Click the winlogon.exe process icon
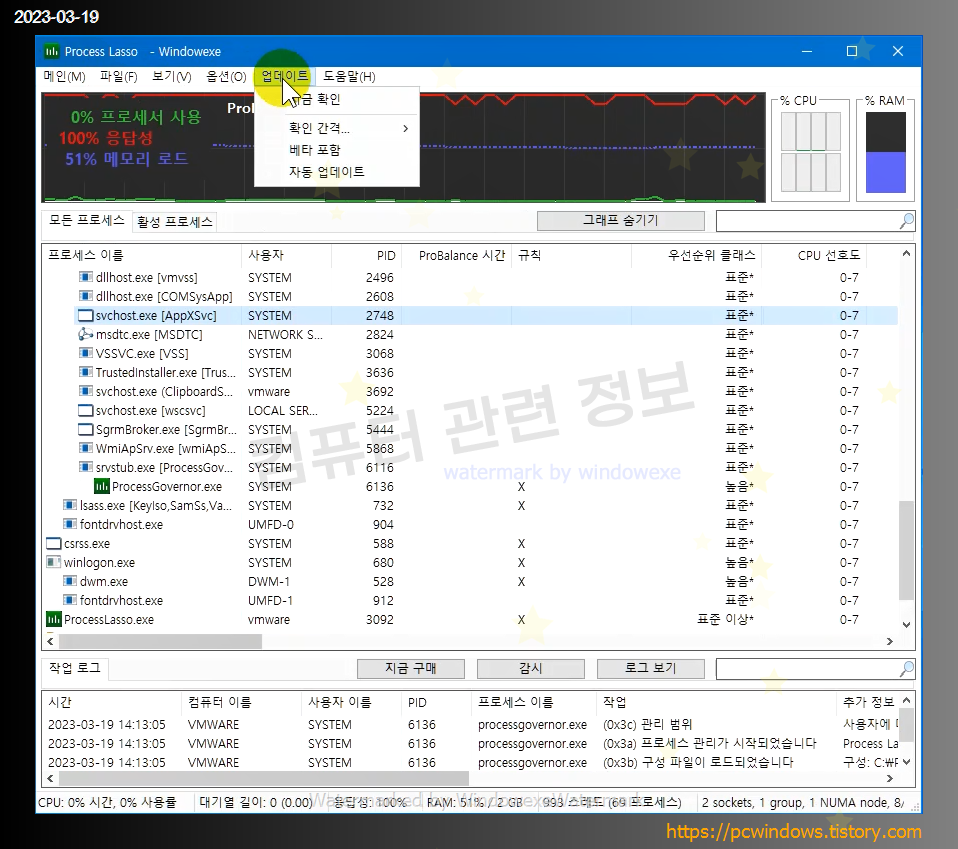The width and height of the screenshot is (958, 849). [54, 562]
